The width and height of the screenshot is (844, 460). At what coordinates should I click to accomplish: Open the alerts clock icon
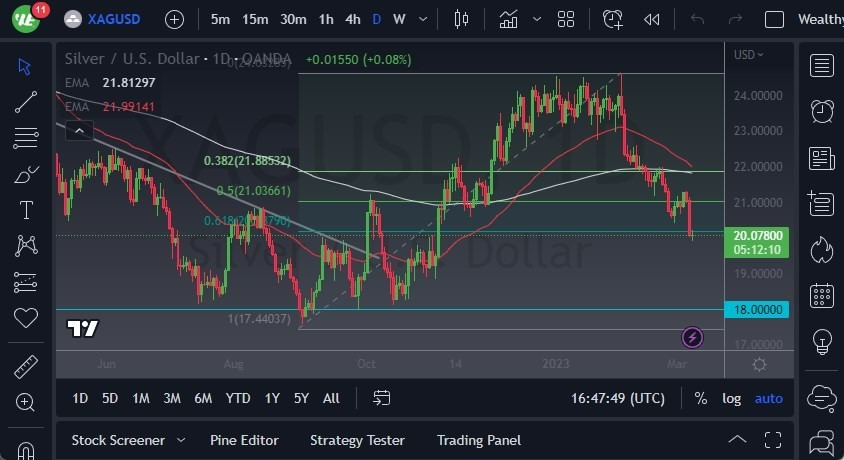coord(822,111)
